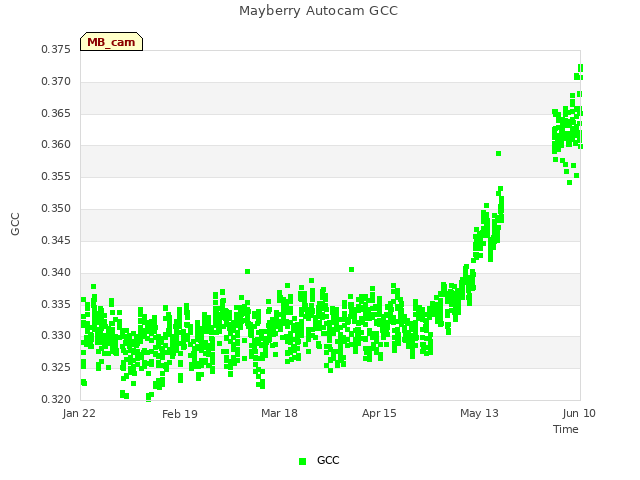
Task: Click the 0.335 y-axis value
Action: (56, 304)
